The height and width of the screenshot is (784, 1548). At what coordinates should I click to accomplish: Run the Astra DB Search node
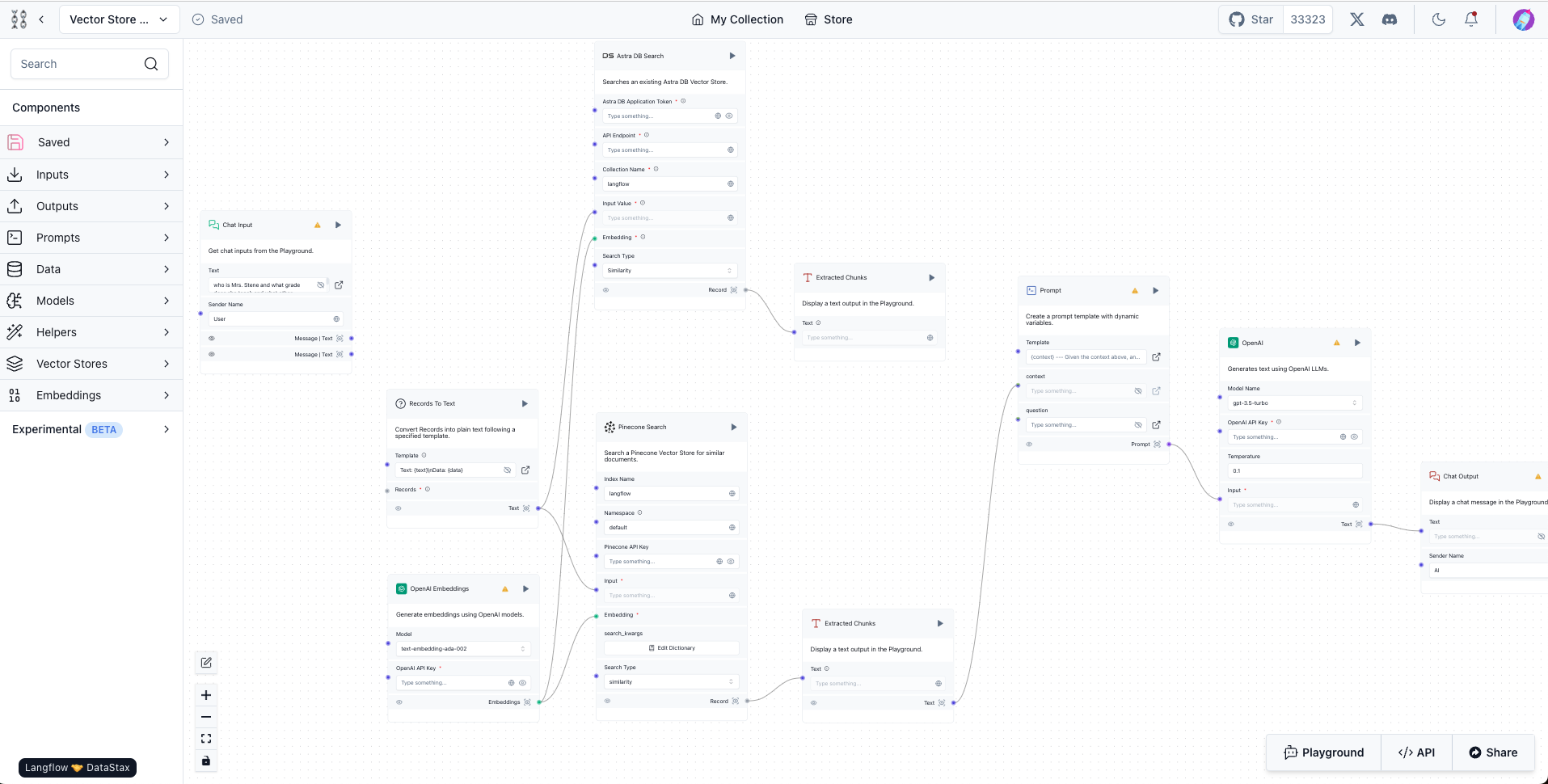pos(732,56)
